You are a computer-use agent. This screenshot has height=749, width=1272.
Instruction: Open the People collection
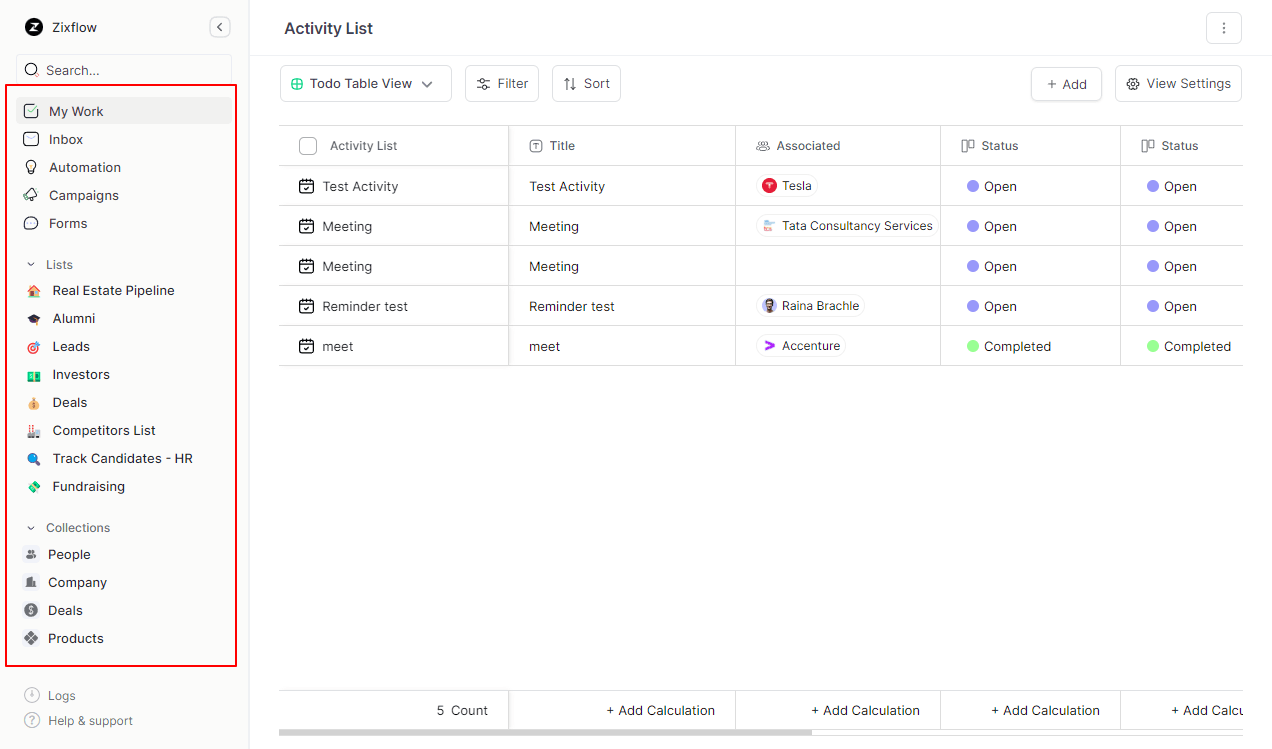(x=70, y=554)
